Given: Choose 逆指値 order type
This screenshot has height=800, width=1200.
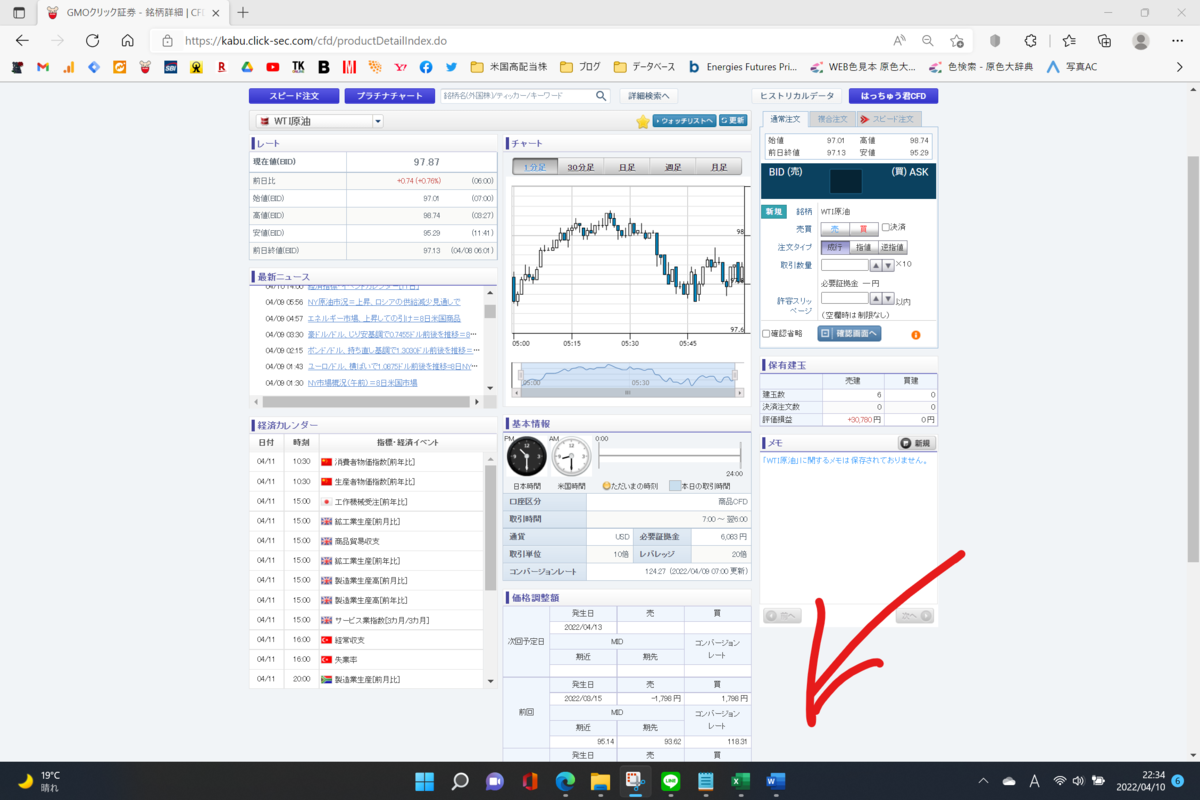Looking at the screenshot, I should tap(893, 247).
